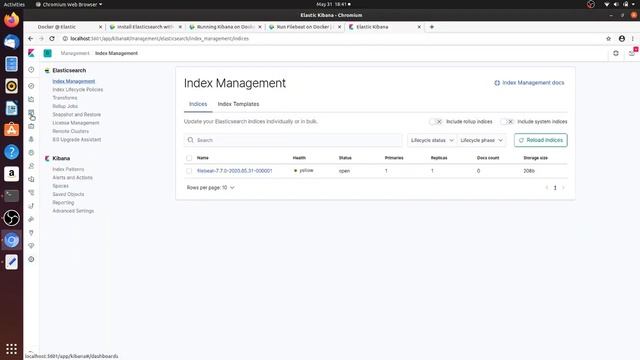
Task: Open the green space avatar in header
Action: point(47,53)
